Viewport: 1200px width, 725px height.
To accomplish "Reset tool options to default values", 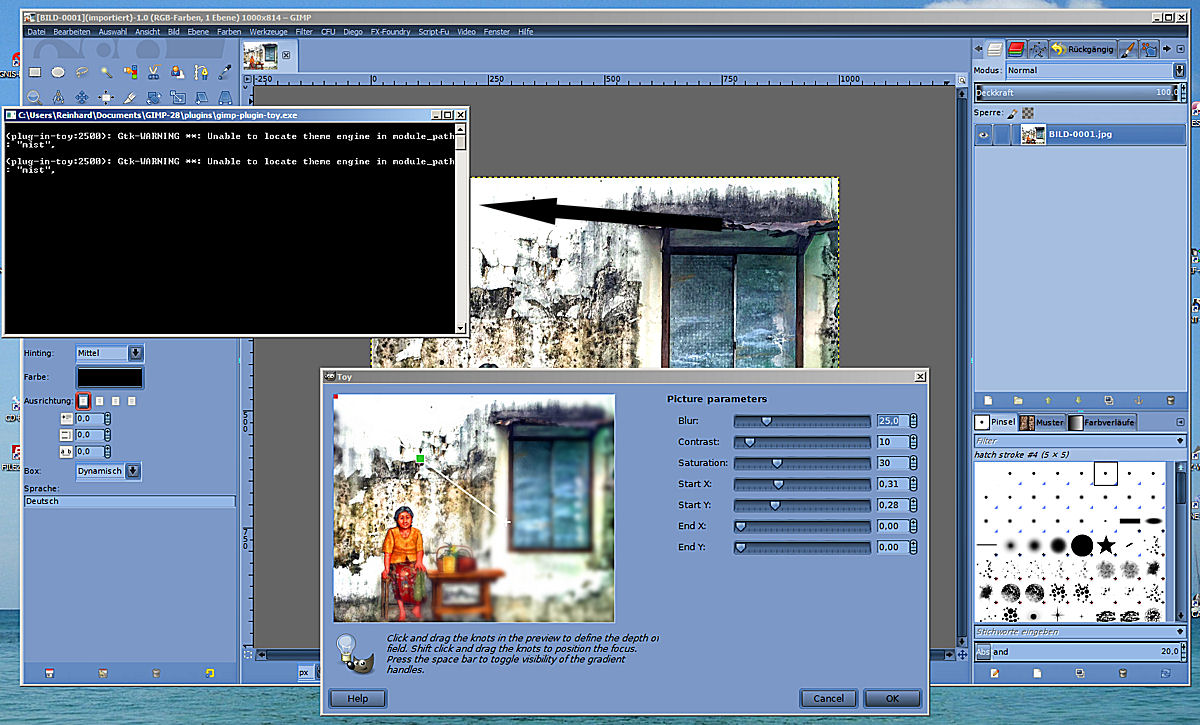I will [209, 673].
